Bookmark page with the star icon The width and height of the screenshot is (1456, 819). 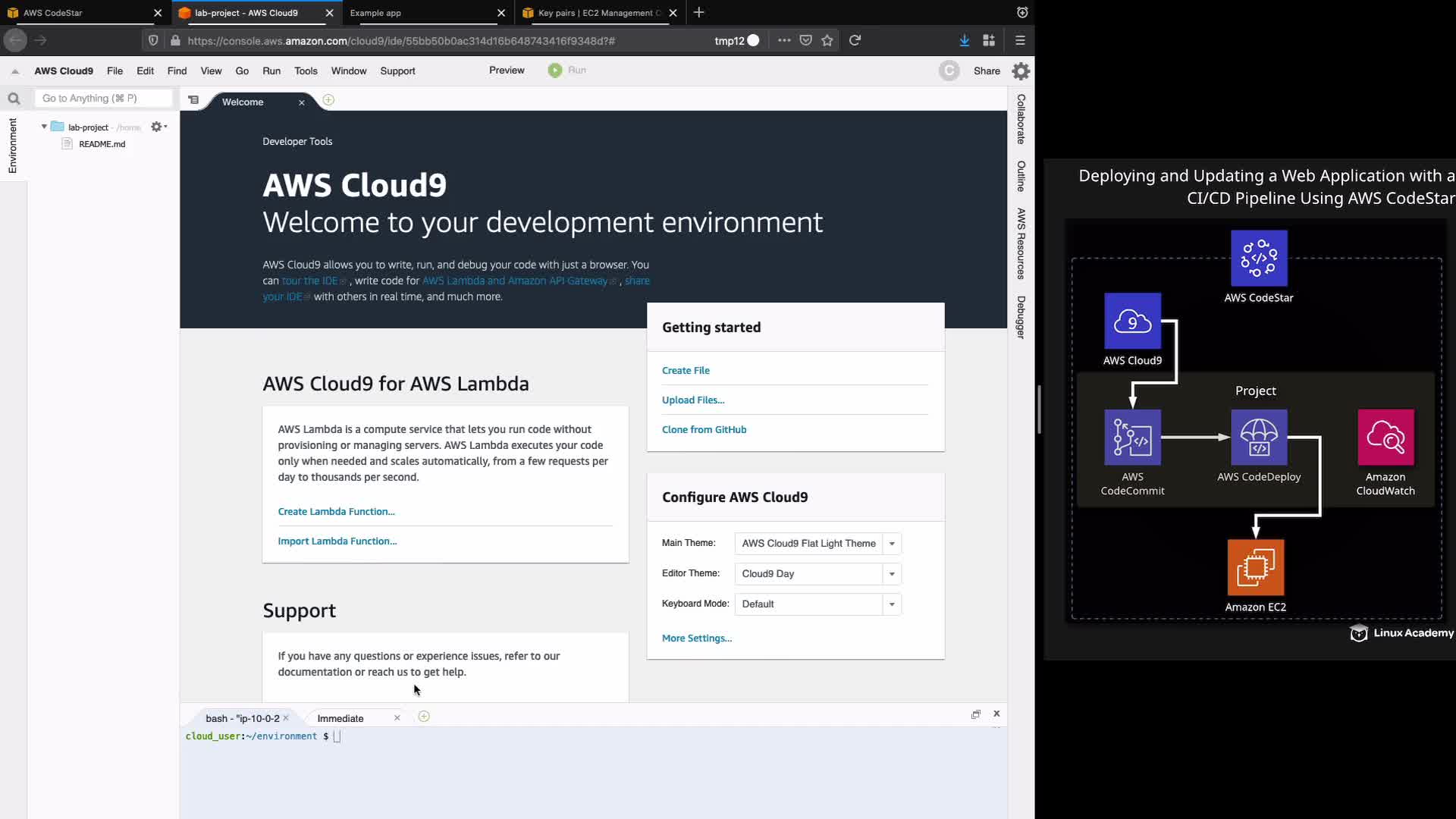tap(827, 40)
